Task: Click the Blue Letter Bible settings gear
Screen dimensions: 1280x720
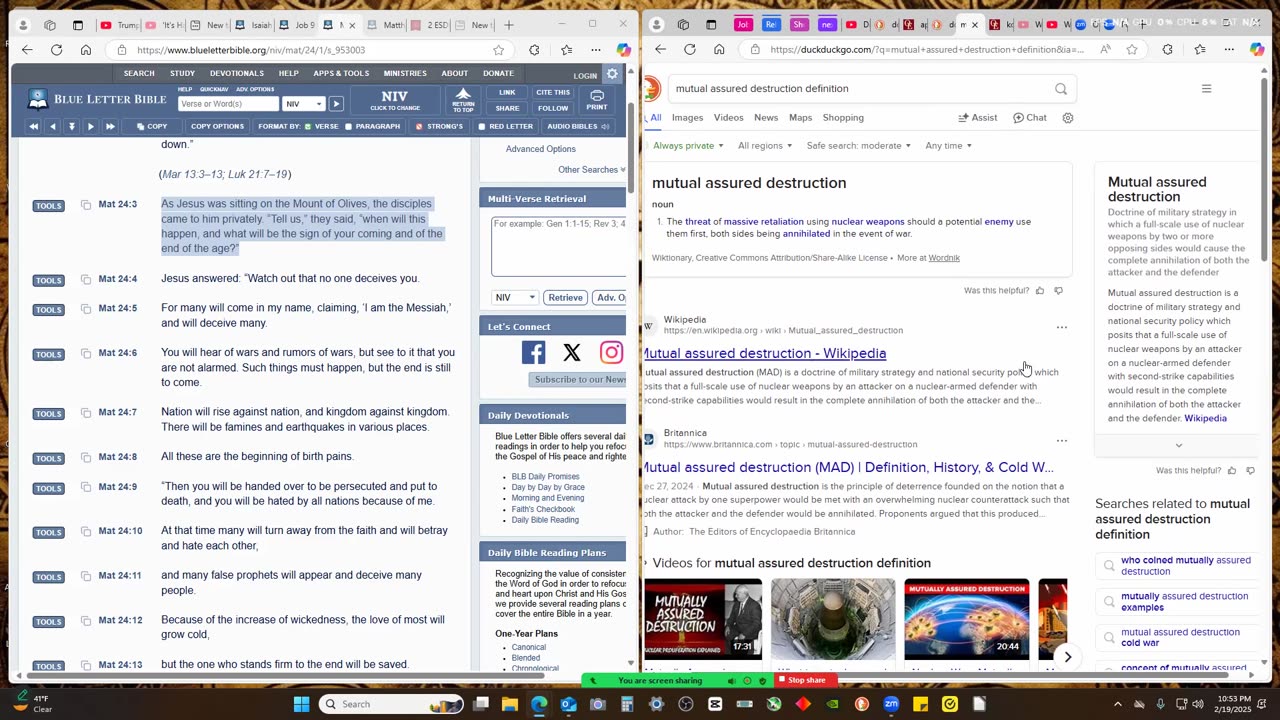Action: coord(612,74)
